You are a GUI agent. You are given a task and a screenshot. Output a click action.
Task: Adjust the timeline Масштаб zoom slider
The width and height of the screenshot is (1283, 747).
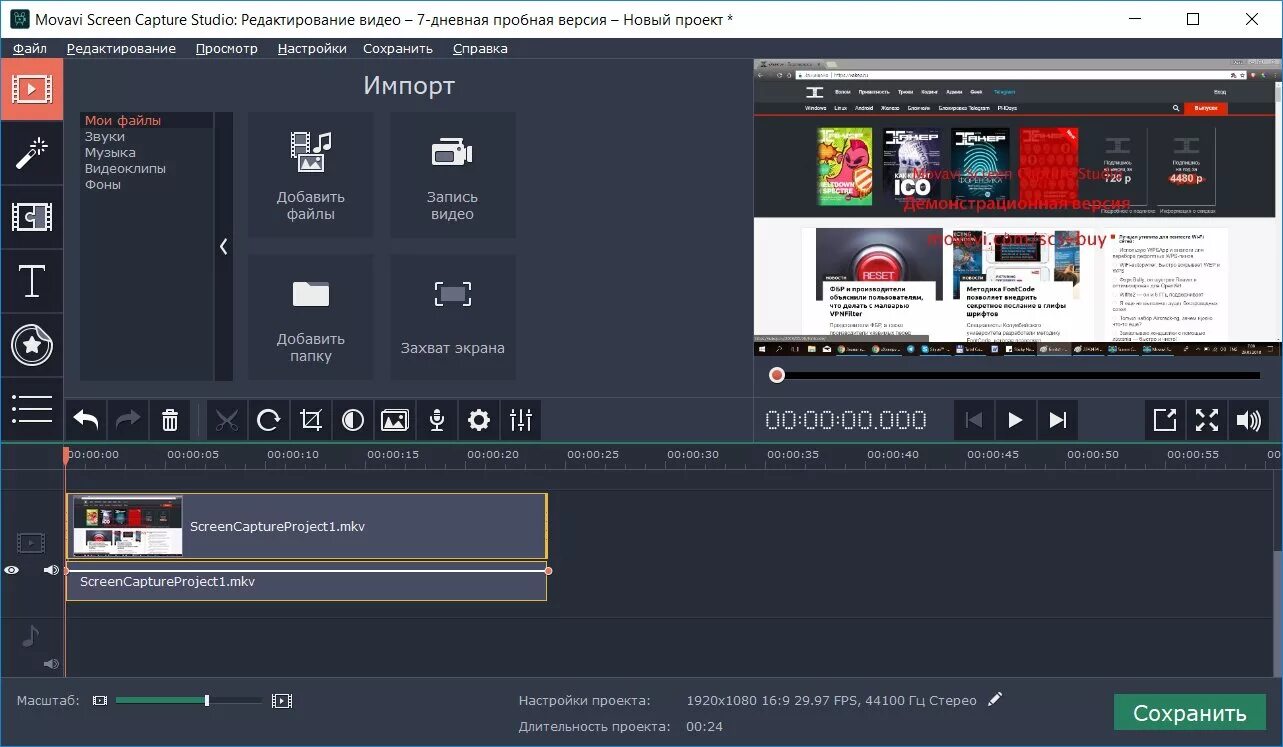189,701
